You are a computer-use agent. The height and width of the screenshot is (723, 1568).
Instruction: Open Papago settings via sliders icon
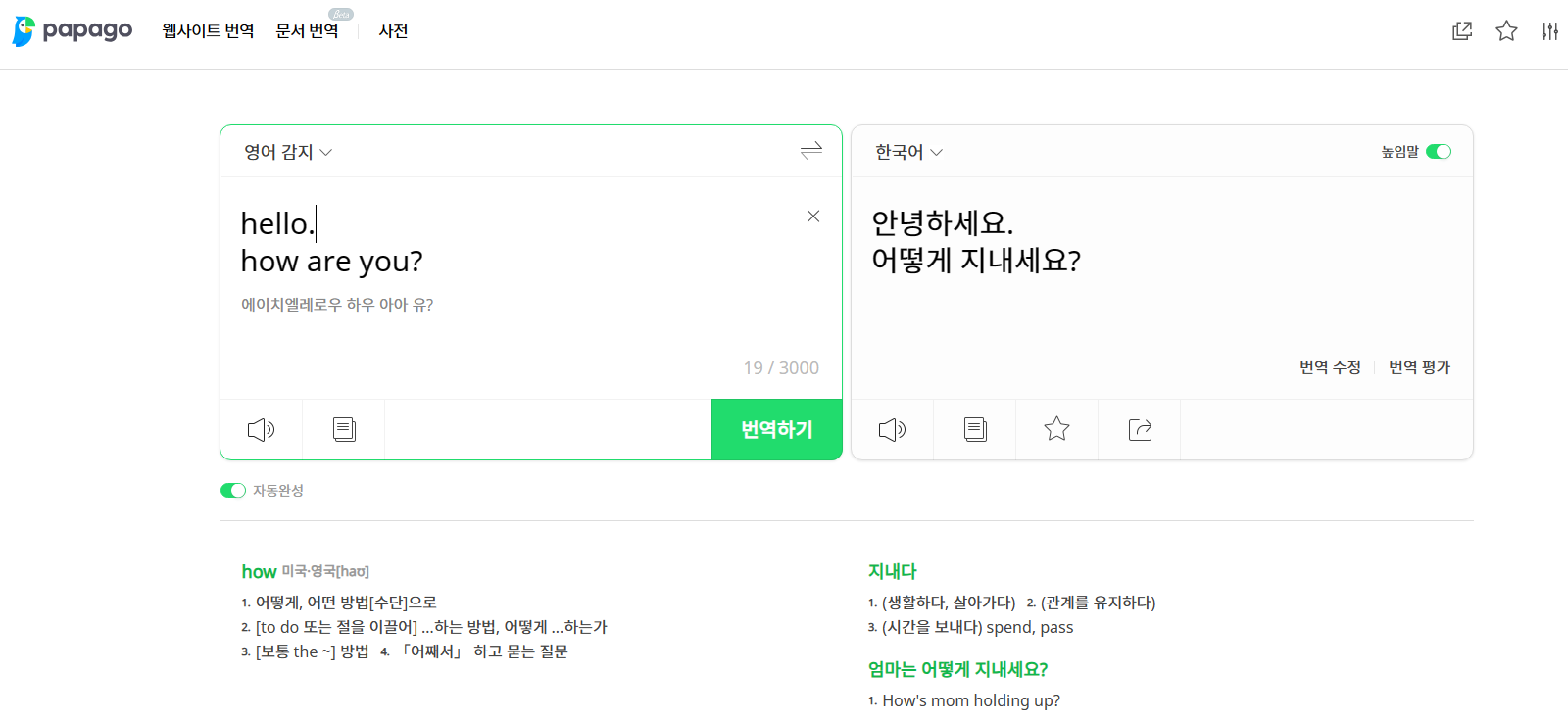(1552, 31)
